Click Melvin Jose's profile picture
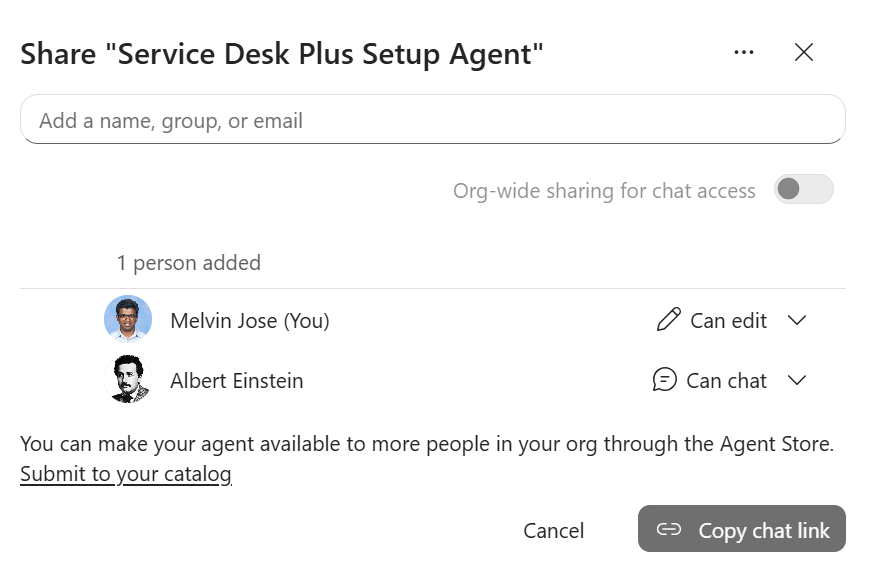The height and width of the screenshot is (578, 872). click(x=128, y=319)
